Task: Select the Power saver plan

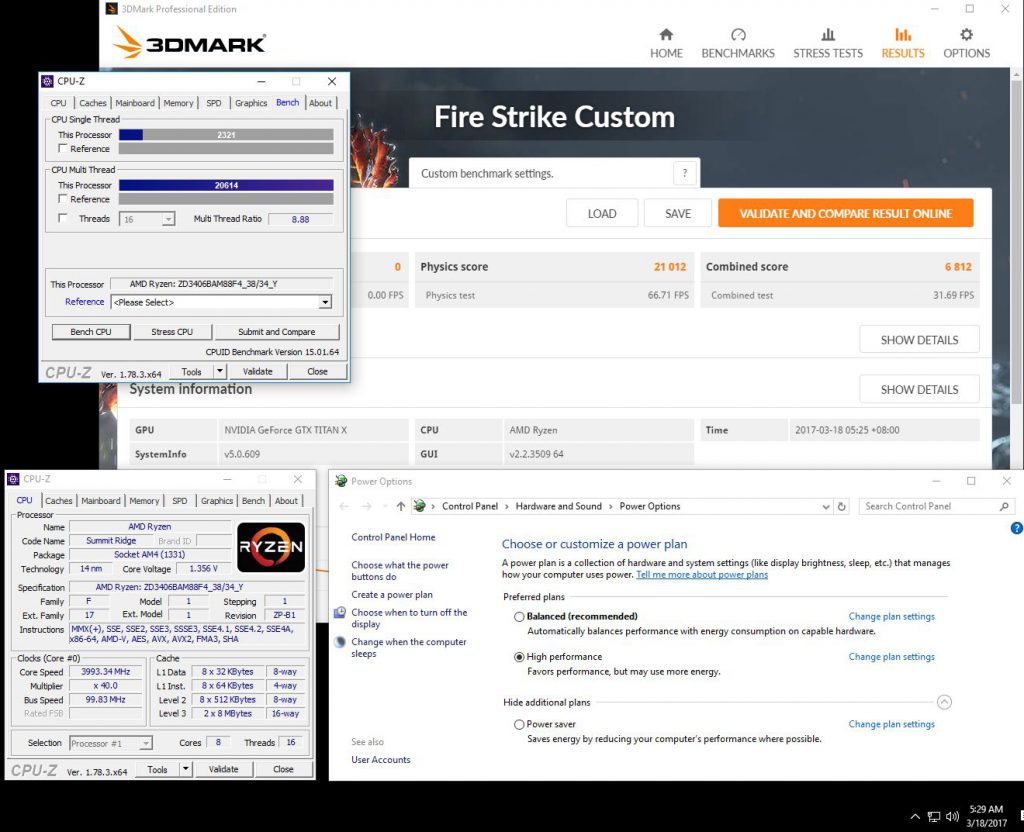Action: click(x=519, y=724)
